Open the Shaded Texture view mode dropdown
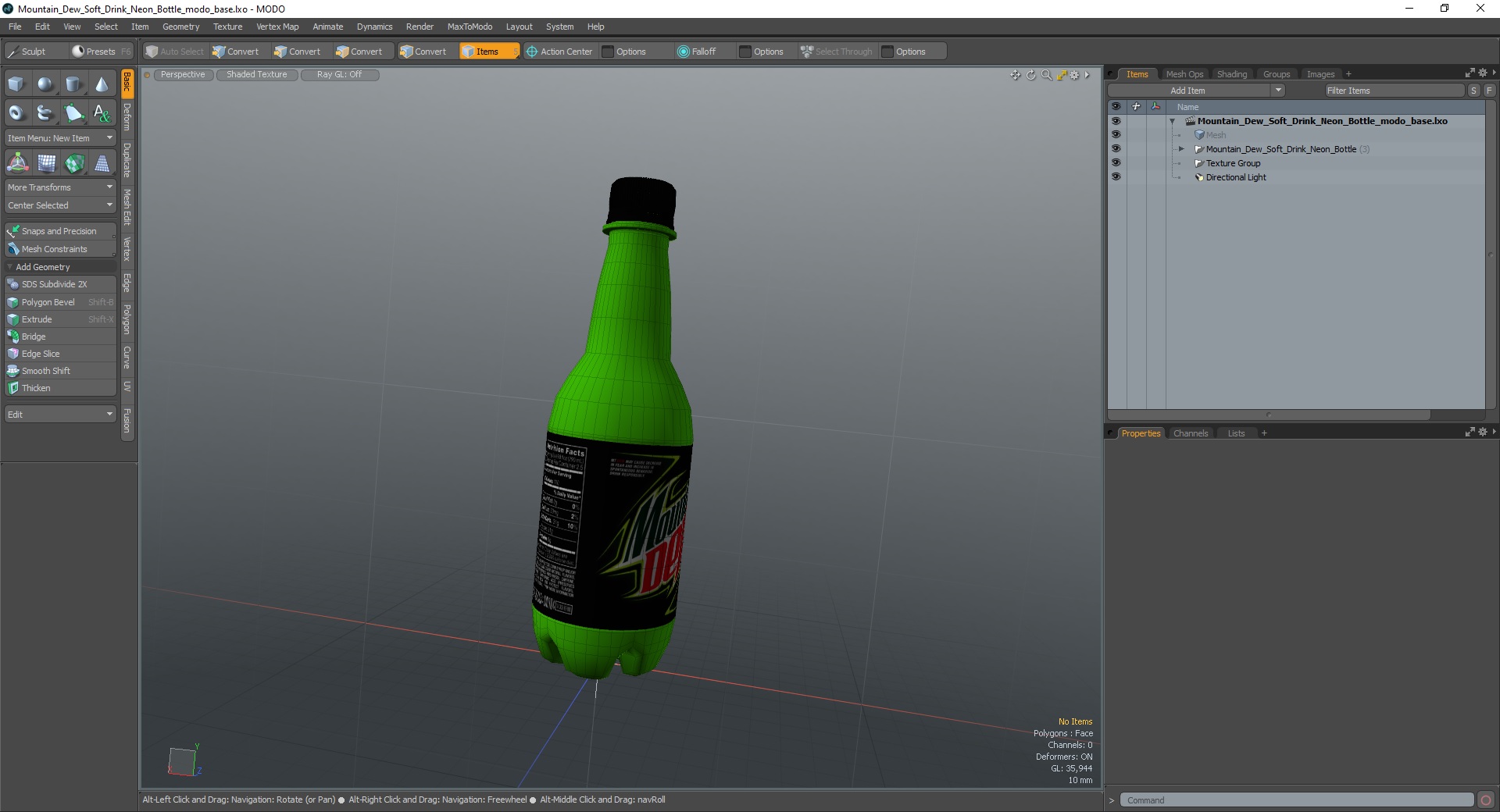The image size is (1500, 812). pos(257,75)
